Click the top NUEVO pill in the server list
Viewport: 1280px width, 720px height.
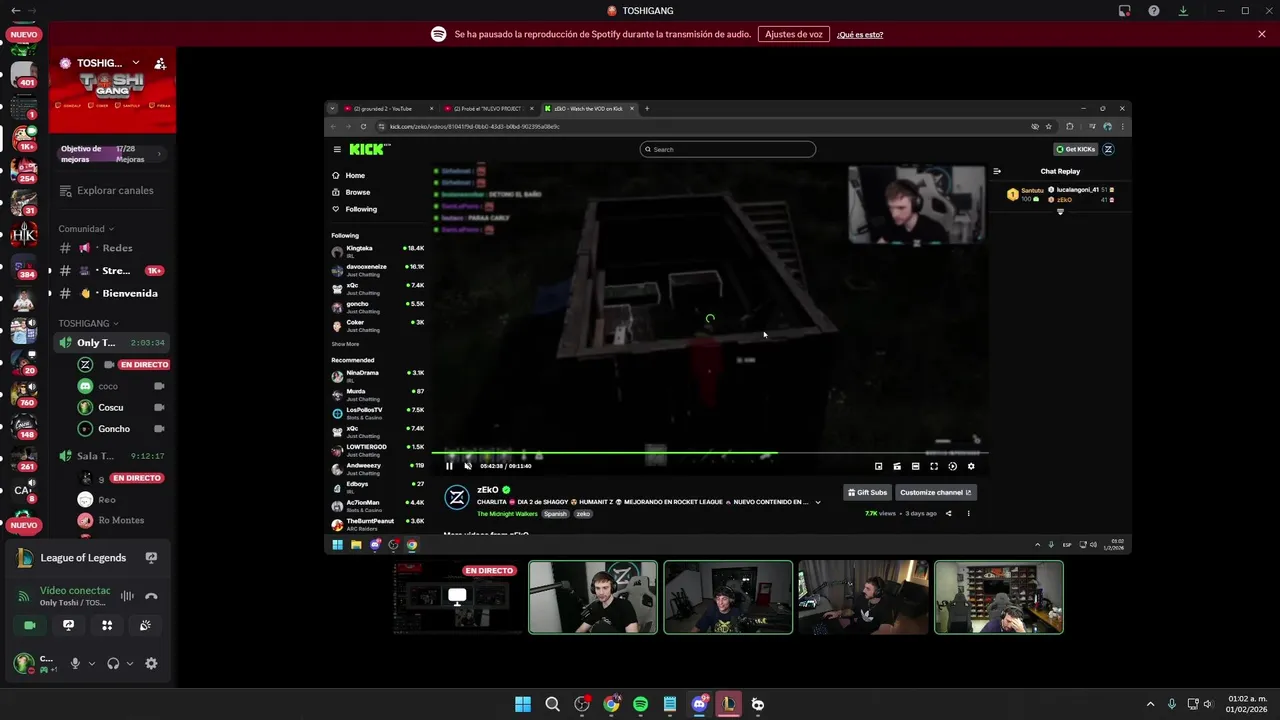tap(24, 35)
